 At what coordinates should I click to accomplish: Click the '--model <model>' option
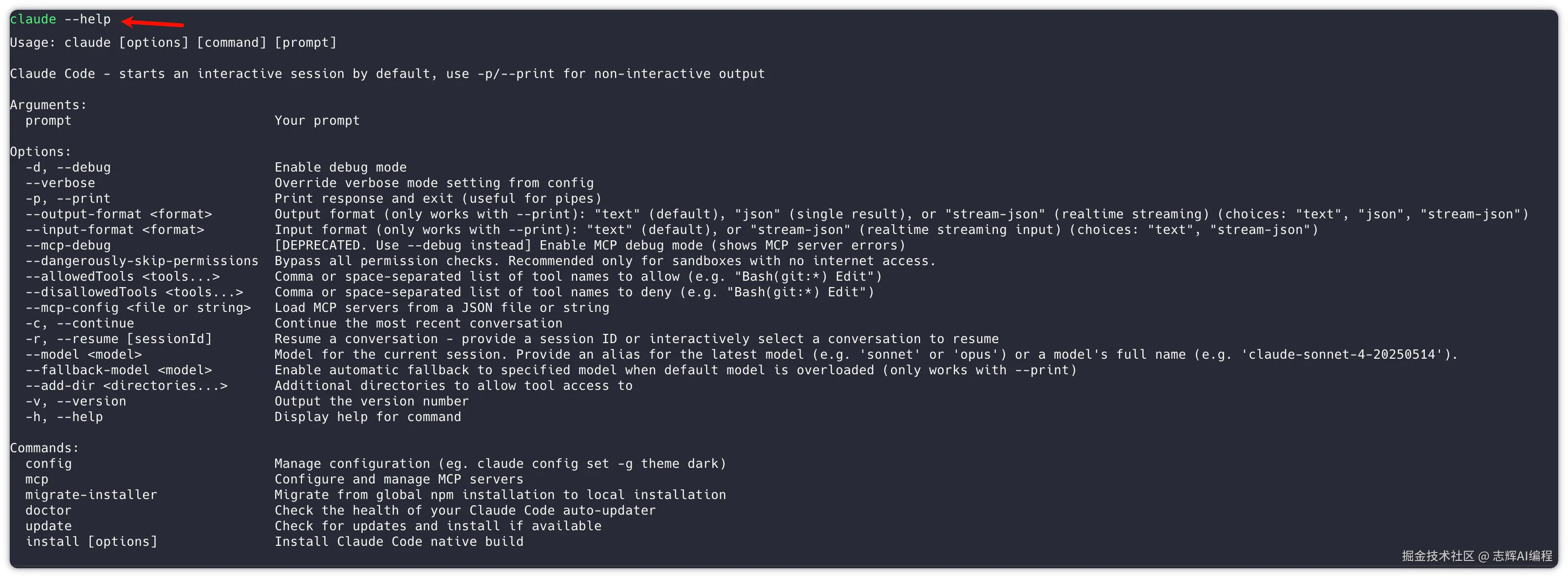click(x=83, y=354)
